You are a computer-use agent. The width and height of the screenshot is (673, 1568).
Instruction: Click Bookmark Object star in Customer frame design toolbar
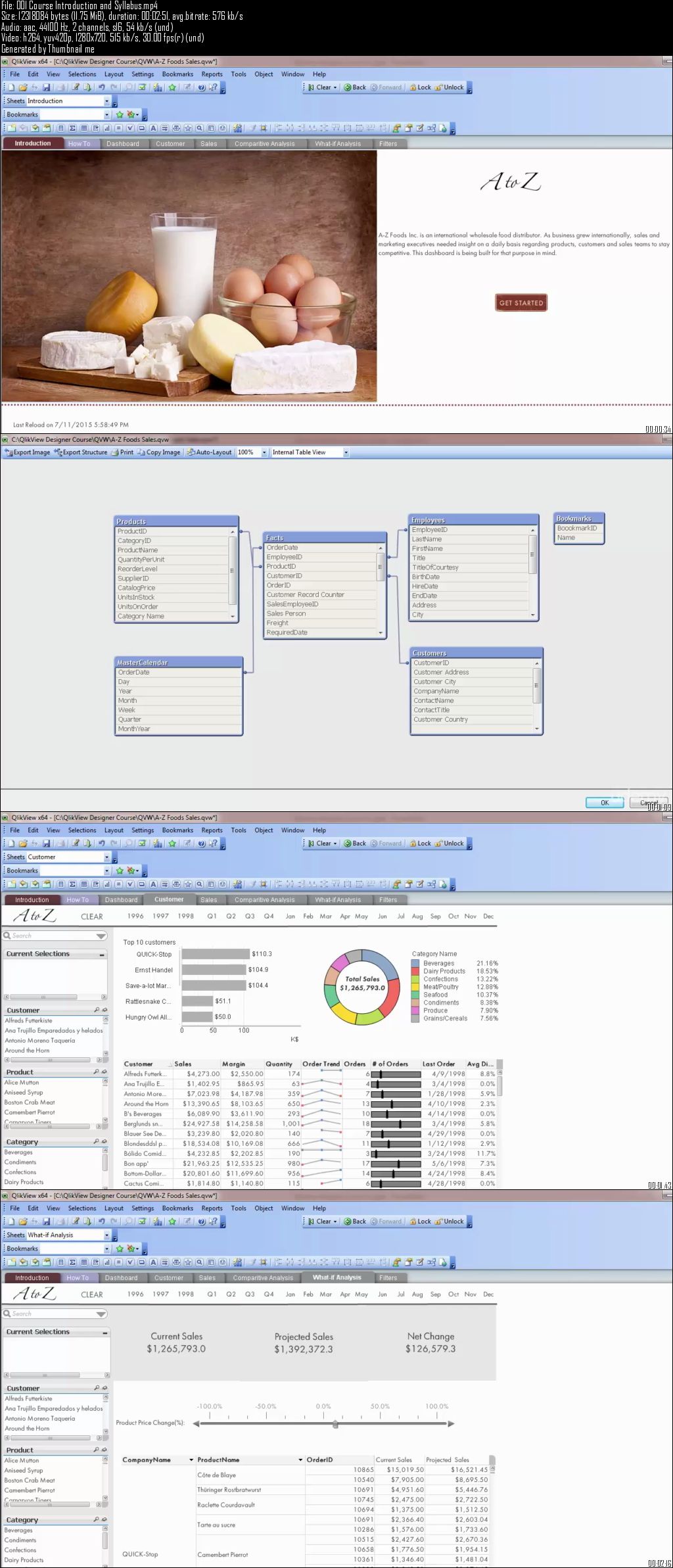188,884
